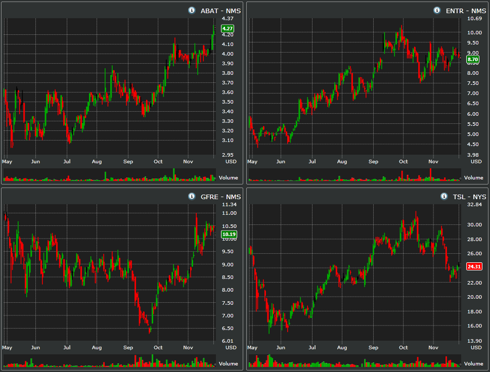Click the green 8.70 price tag on ENTR

pyautogui.click(x=473, y=59)
